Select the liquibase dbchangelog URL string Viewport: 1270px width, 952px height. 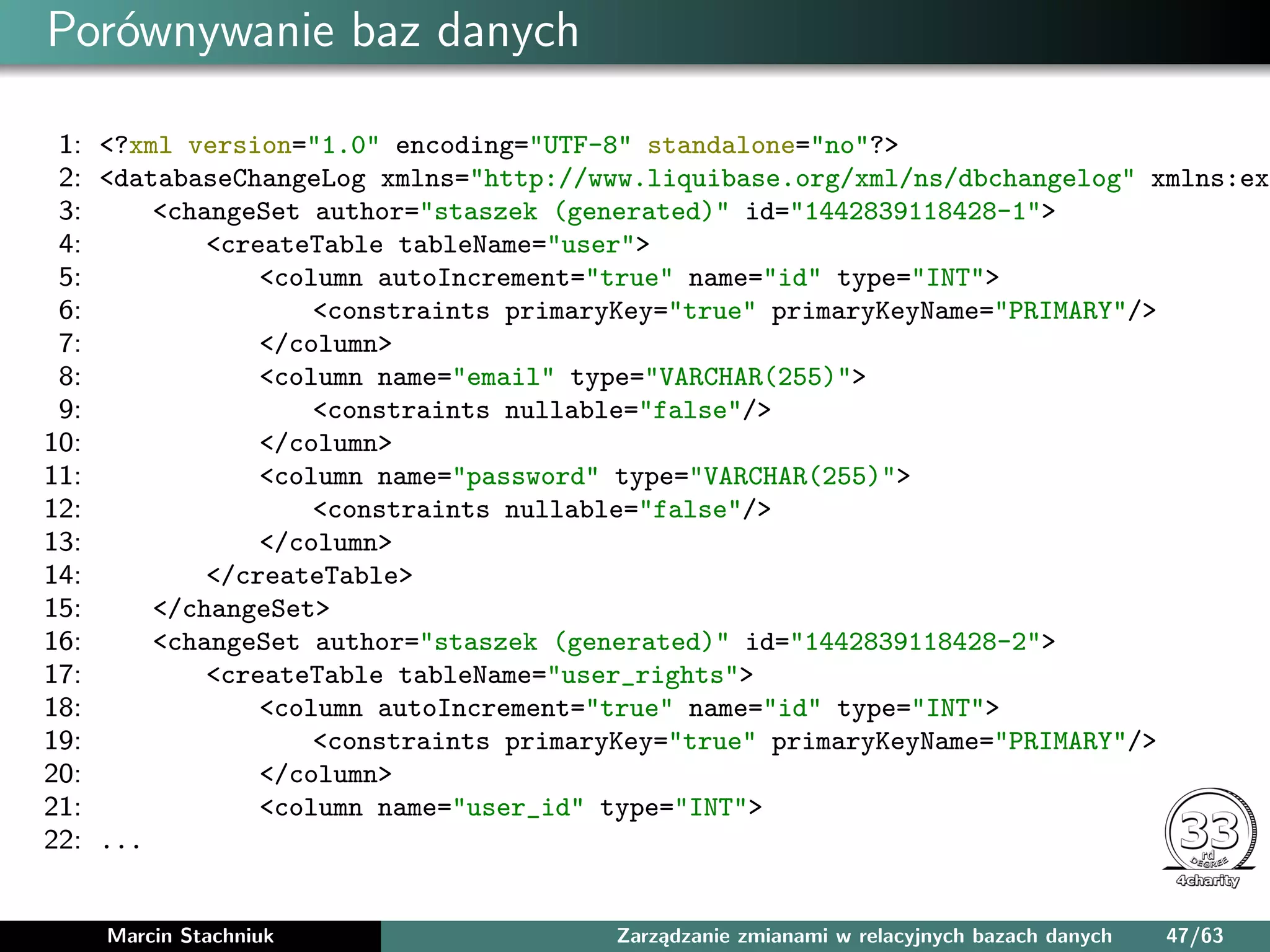[802, 179]
